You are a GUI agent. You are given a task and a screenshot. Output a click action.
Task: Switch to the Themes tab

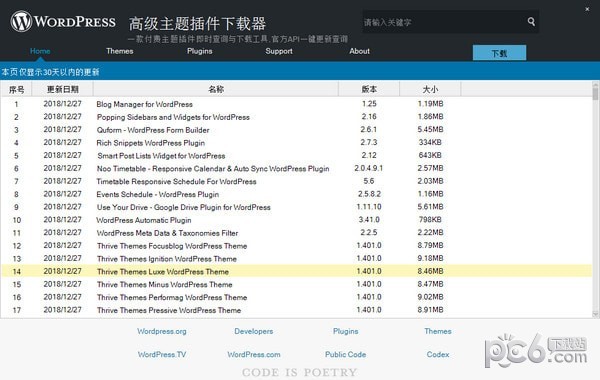[120, 51]
